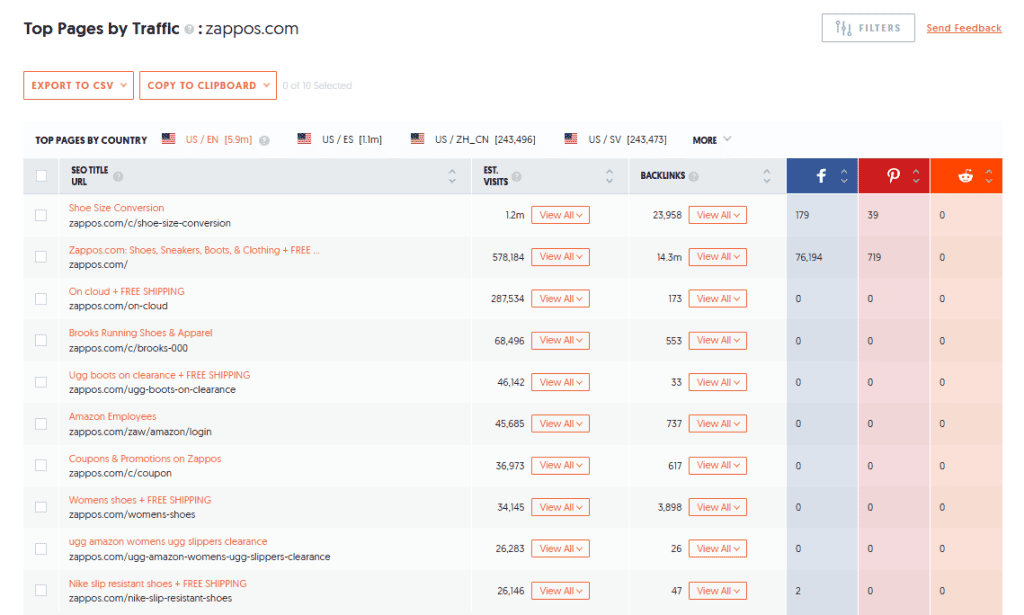Sort by the SEO Title column arrows
Viewport: 1024px width, 615px height.
452,176
